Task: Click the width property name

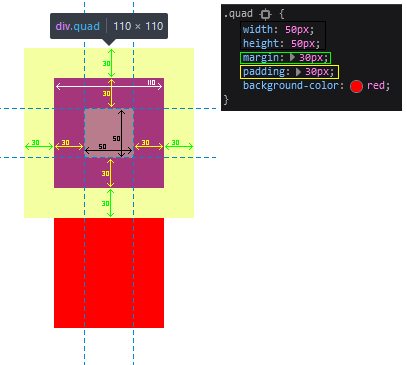Action: tap(258, 29)
